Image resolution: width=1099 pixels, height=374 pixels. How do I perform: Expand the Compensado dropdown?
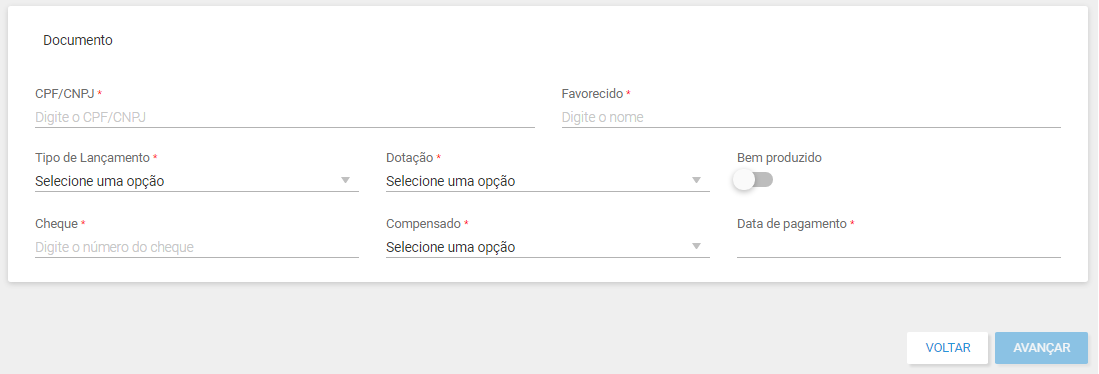tap(547, 247)
